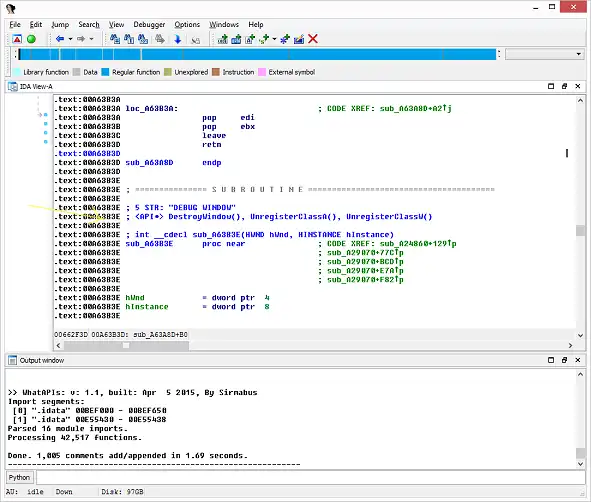Screen dimensions: 591x502
Task: Click the Library function color swatch
Action: coord(17,72)
